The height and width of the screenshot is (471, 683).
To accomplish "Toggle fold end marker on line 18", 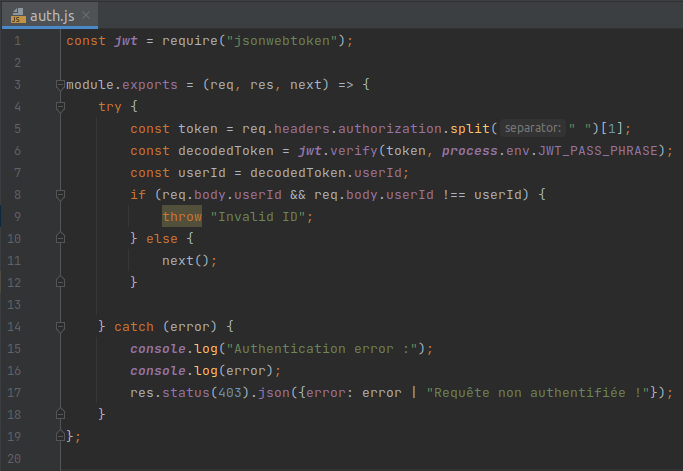I will point(61,414).
